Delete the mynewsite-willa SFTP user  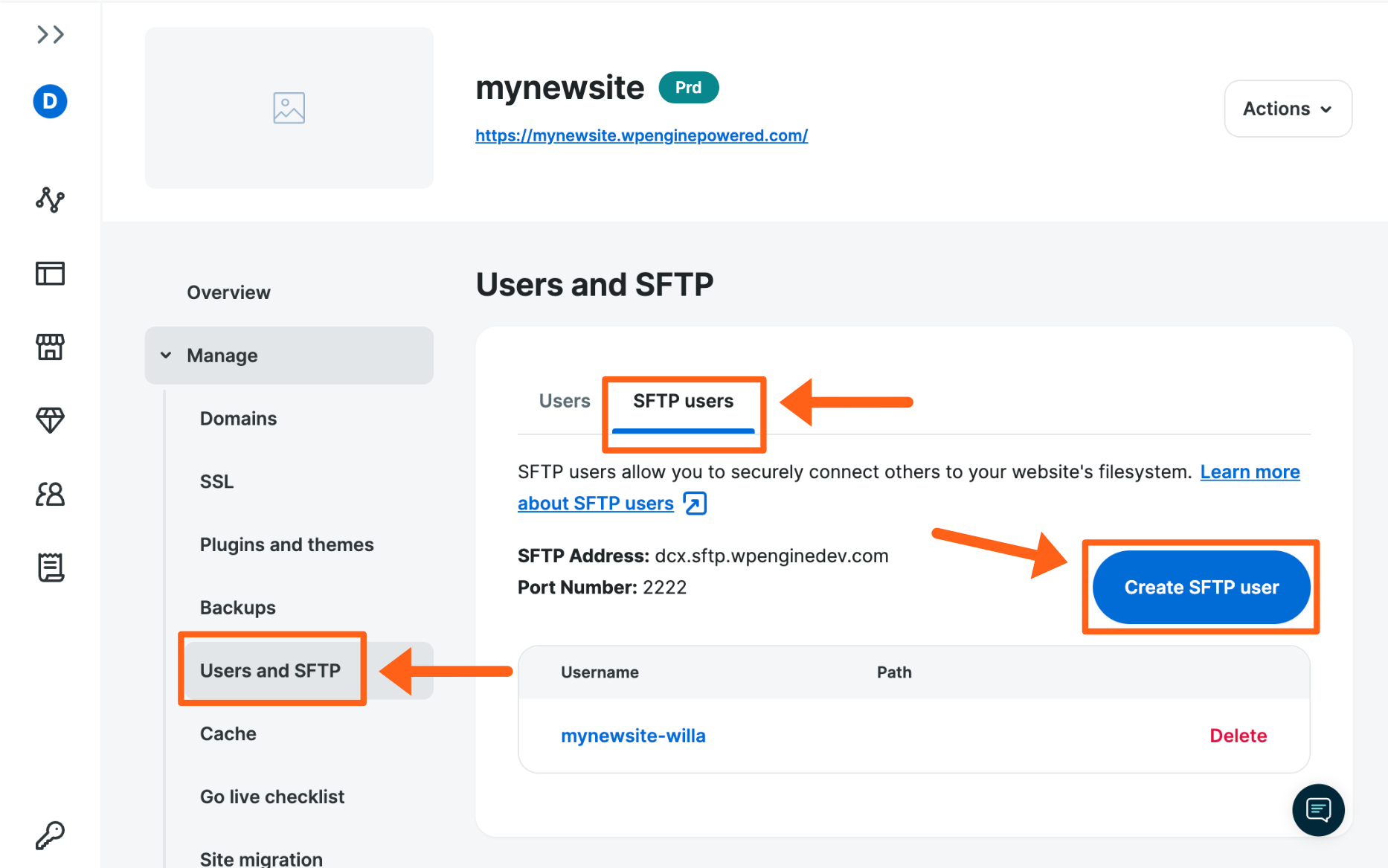click(1238, 735)
